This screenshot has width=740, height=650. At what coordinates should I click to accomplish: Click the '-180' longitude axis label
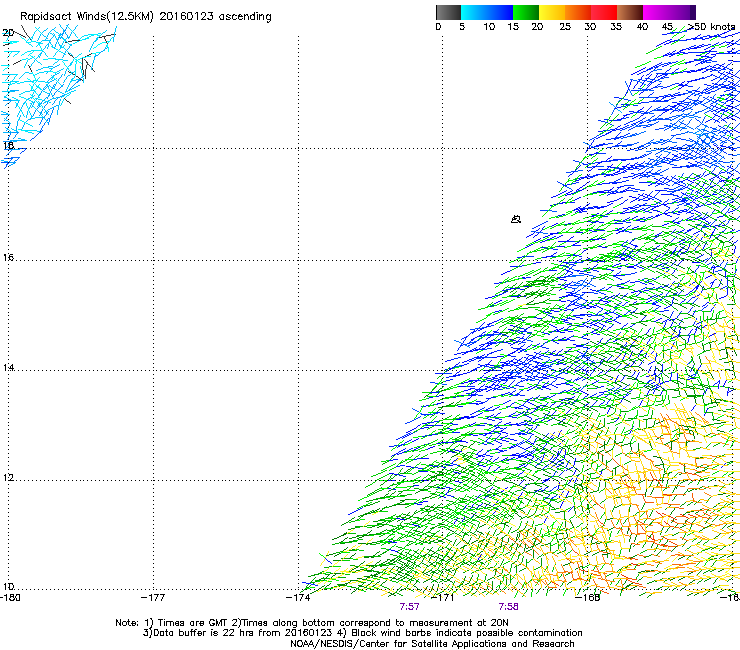pos(10,598)
